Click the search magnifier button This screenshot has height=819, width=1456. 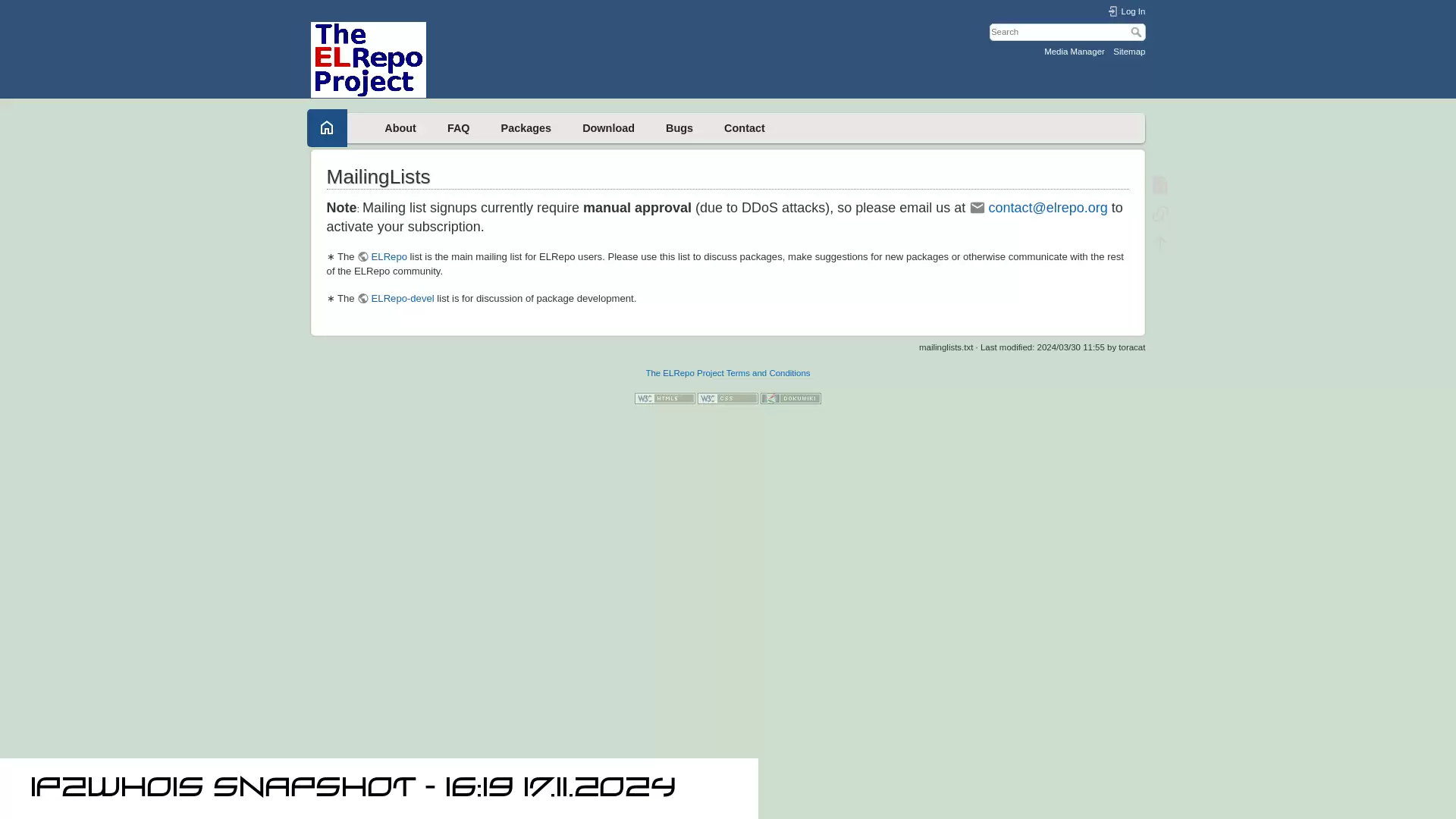click(x=1137, y=32)
